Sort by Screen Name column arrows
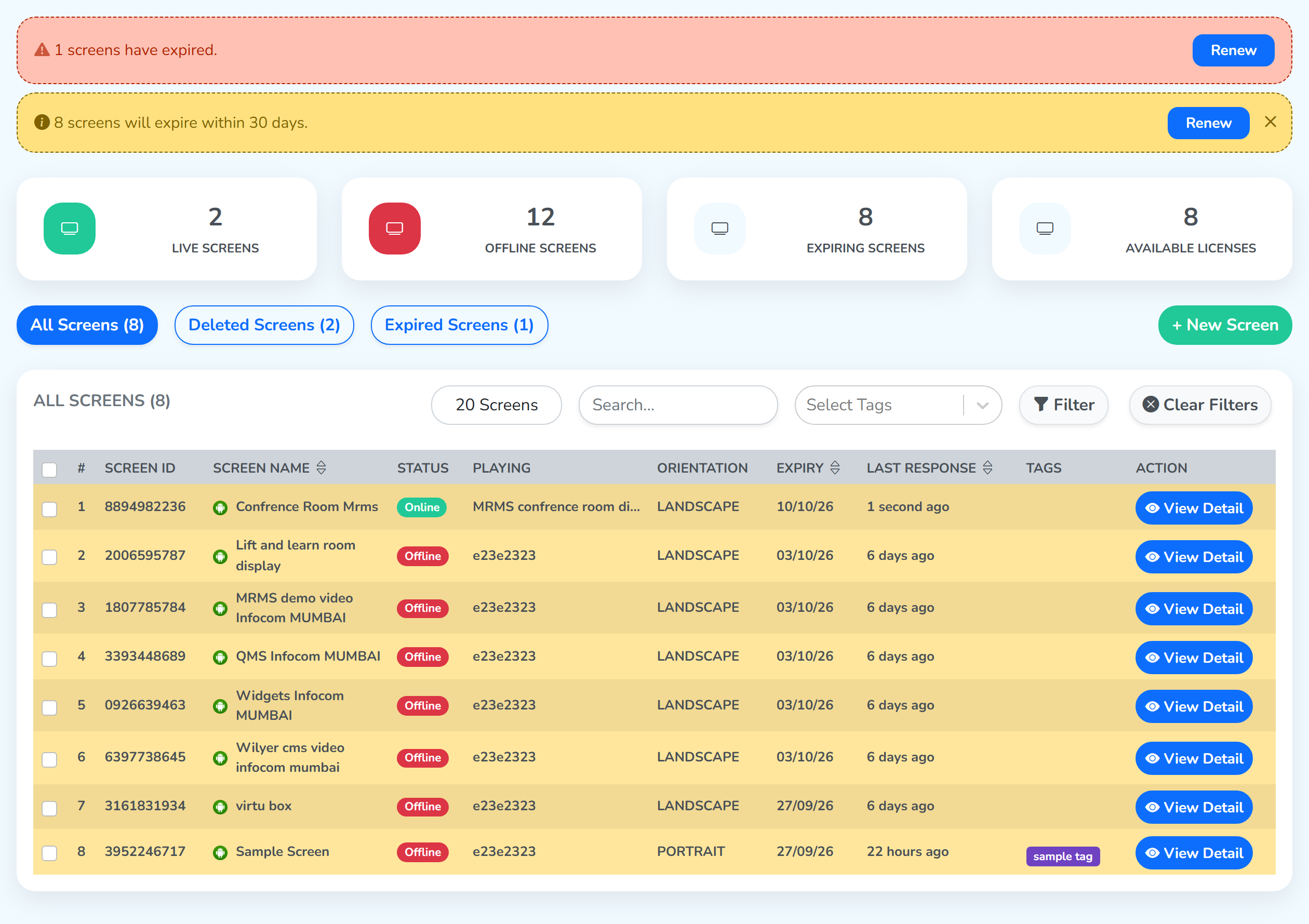This screenshot has height=924, width=1309. 321,468
